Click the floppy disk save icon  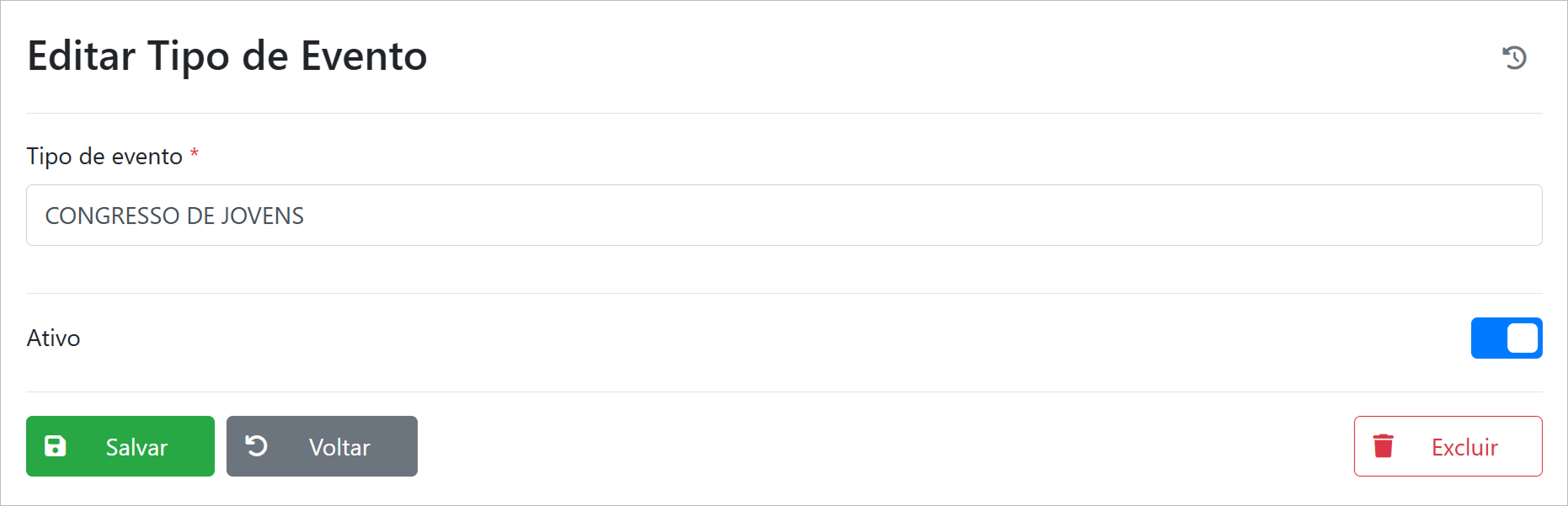coord(56,446)
